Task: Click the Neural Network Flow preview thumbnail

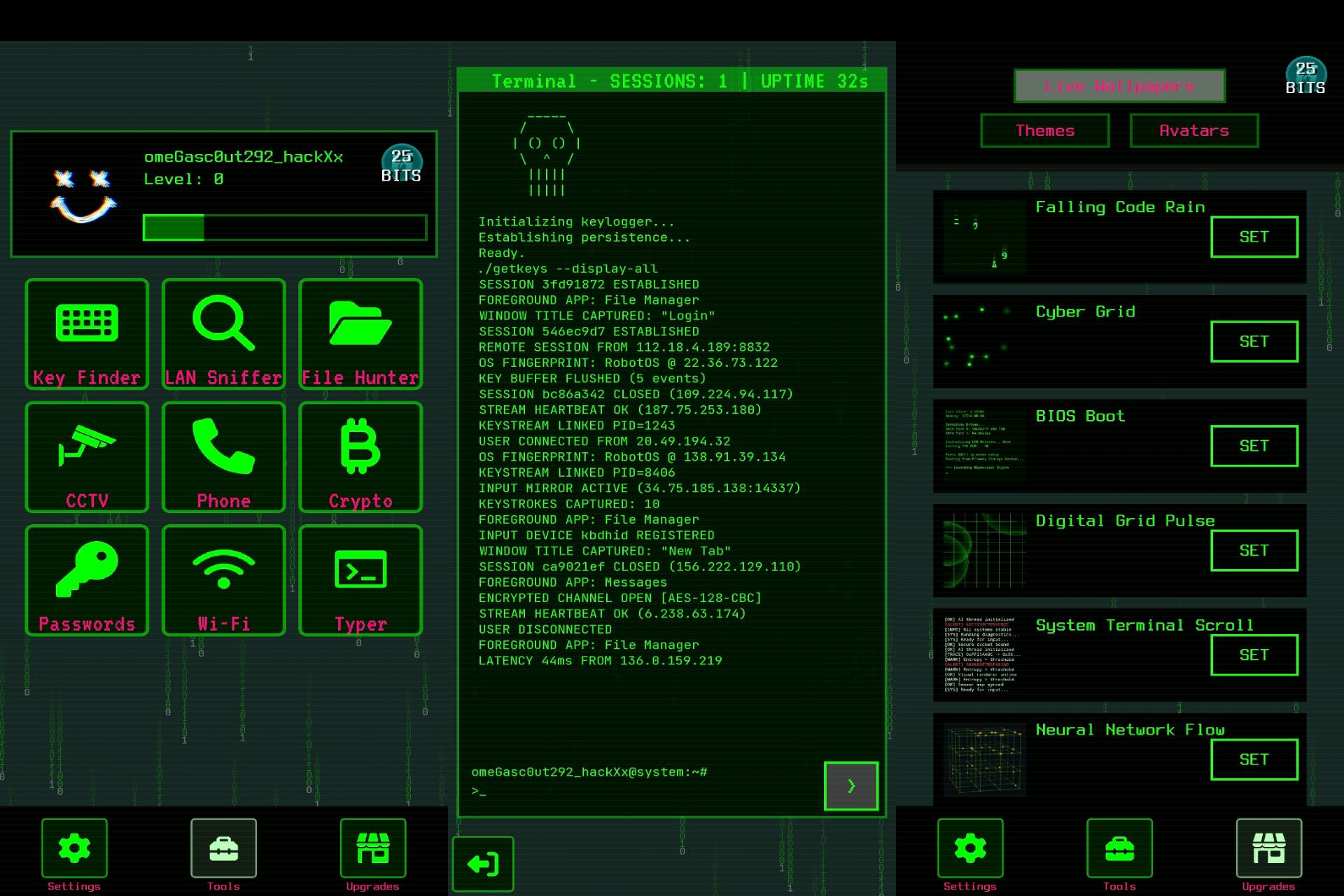Action: coord(985,759)
